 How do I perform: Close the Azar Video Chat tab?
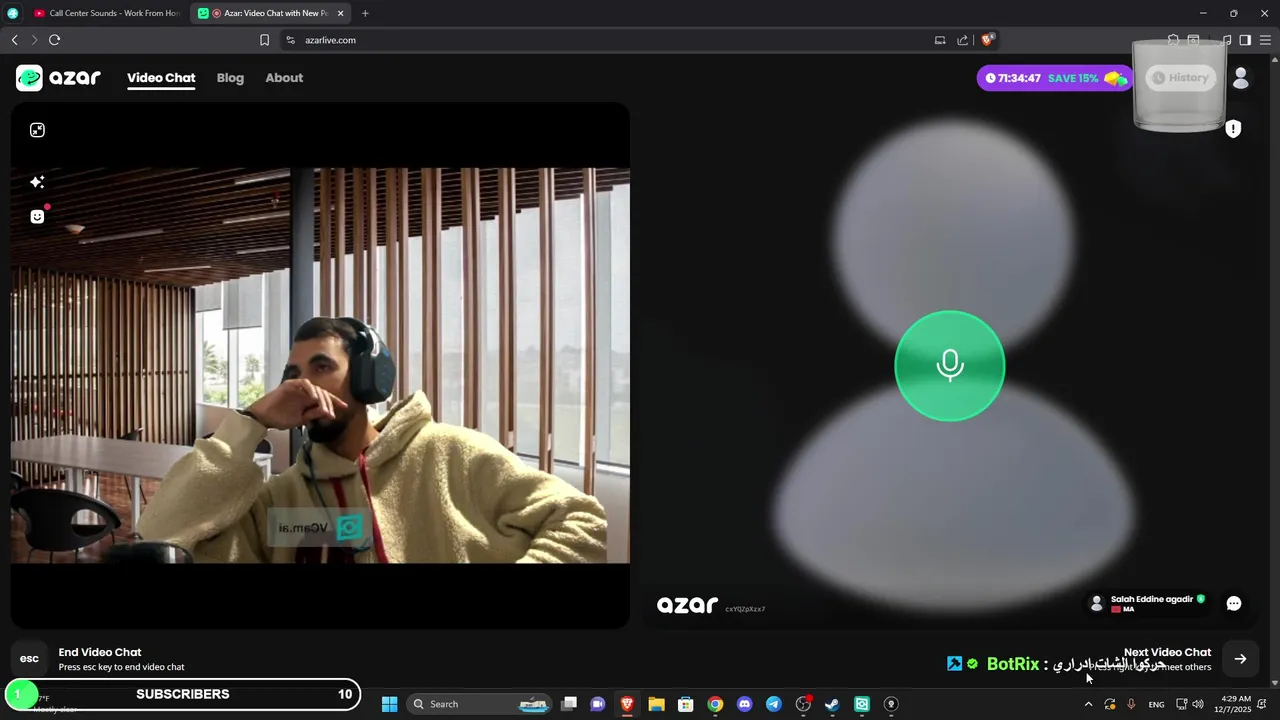340,13
